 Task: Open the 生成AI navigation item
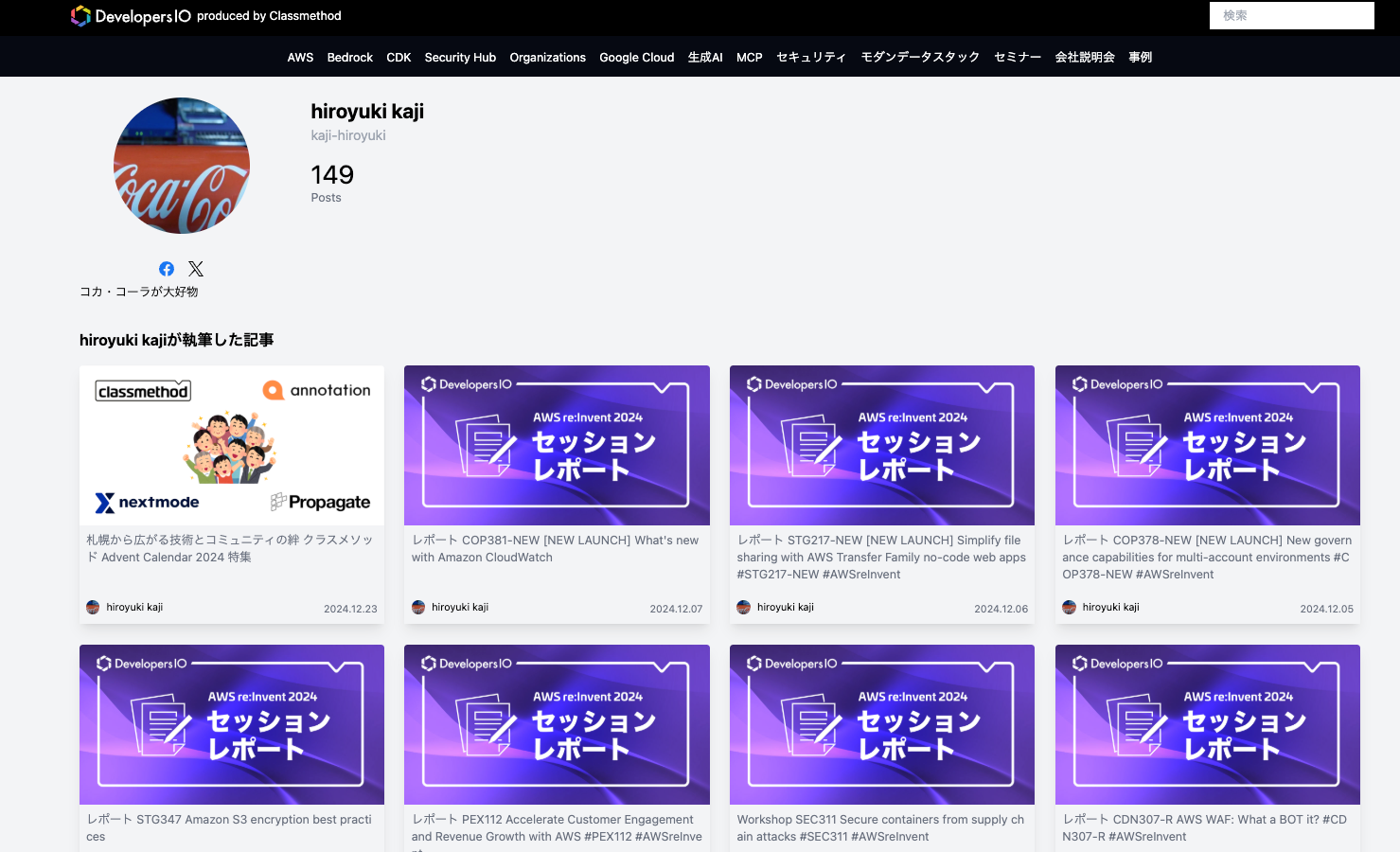click(705, 58)
